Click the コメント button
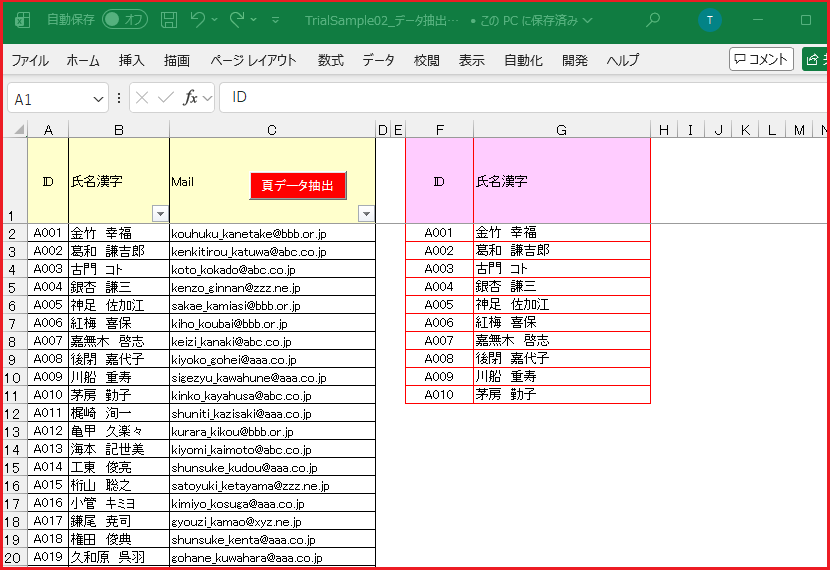830x570 pixels. click(x=761, y=59)
